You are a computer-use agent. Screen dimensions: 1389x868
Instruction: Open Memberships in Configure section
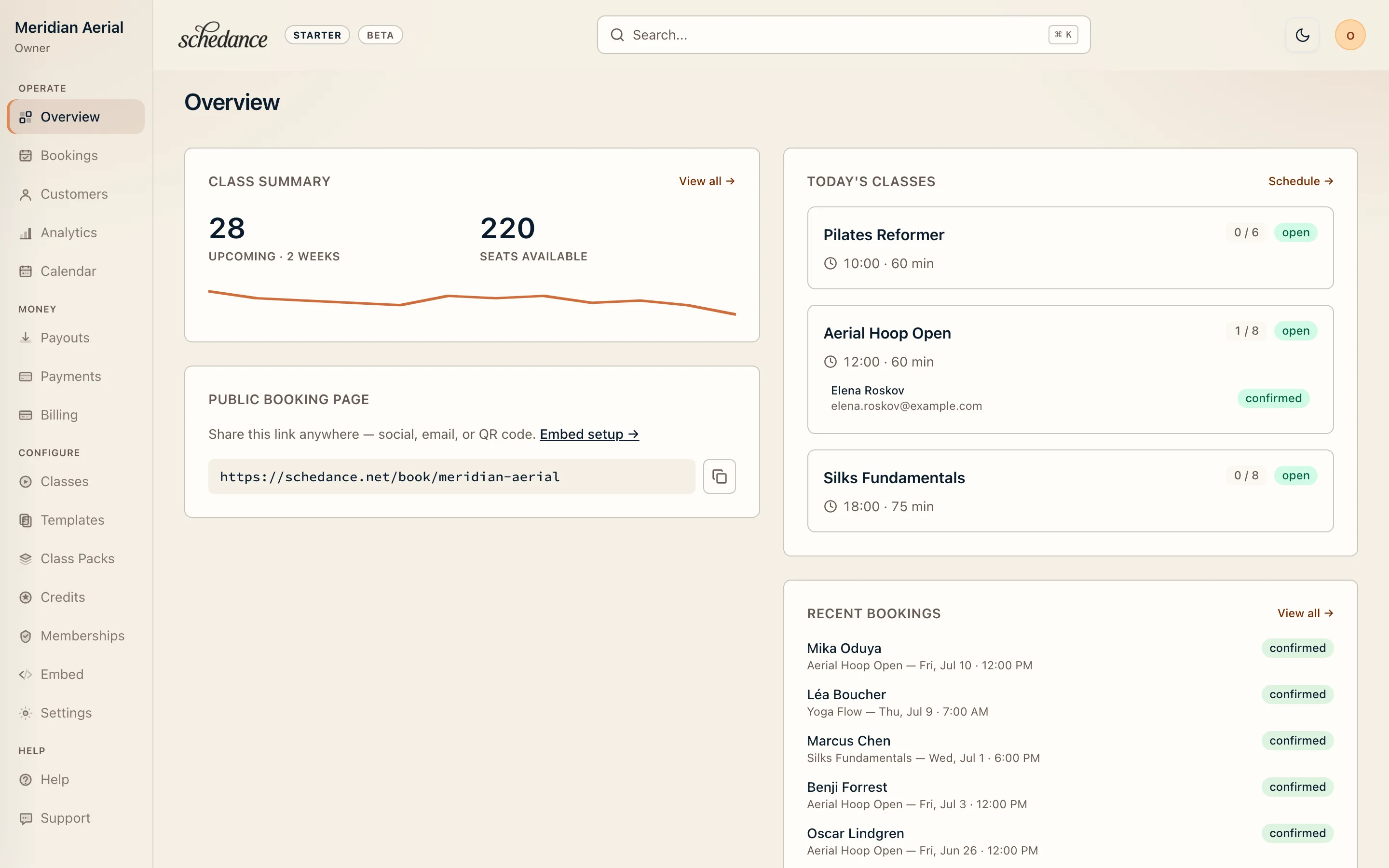(76, 636)
